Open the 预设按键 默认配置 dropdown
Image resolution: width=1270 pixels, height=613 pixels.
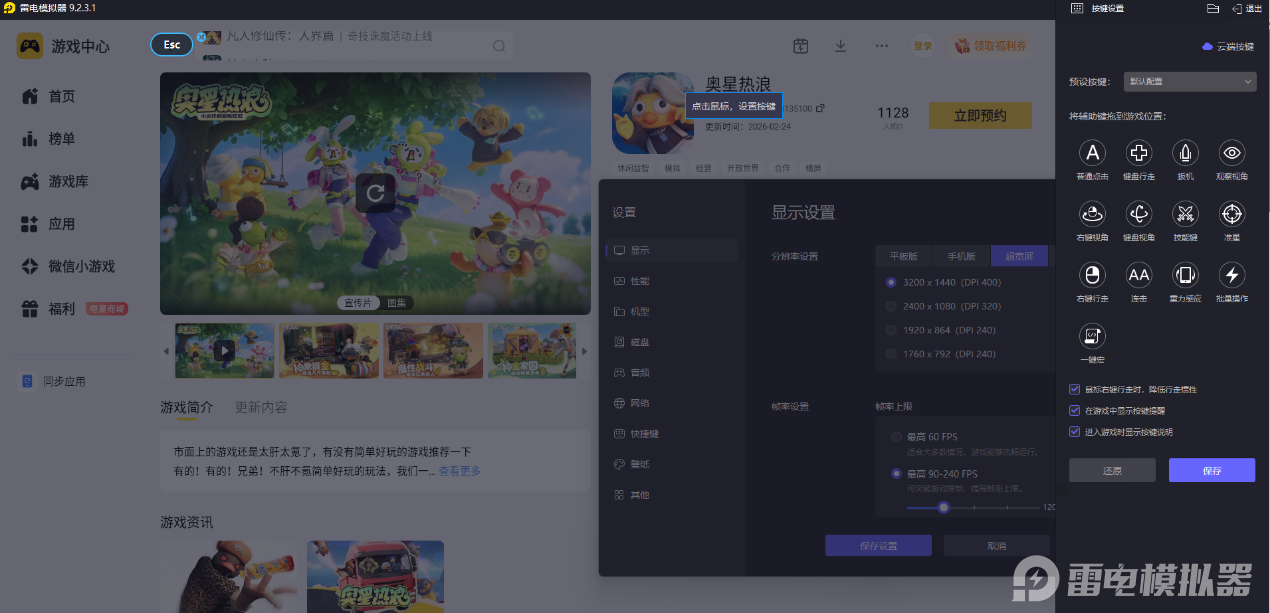tap(1190, 81)
